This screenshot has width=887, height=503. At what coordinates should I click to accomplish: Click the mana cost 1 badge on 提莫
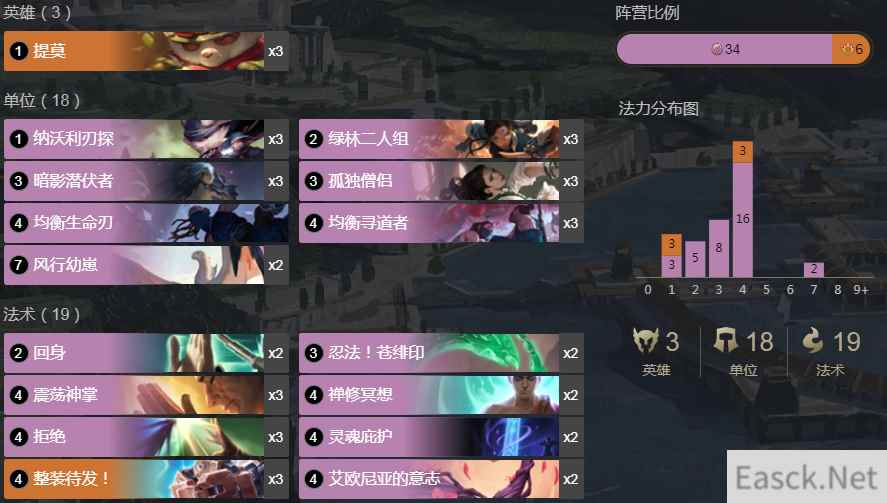point(18,51)
